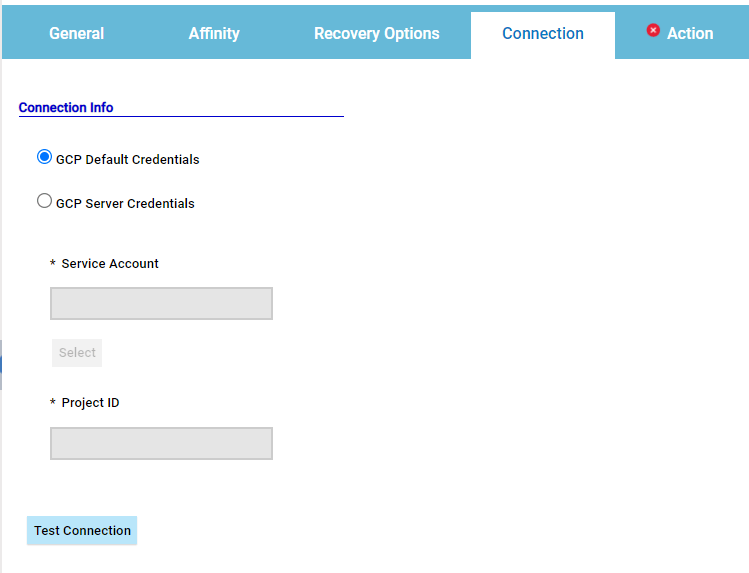This screenshot has width=749, height=573.
Task: Click the red error icon on Action tab
Action: [653, 31]
